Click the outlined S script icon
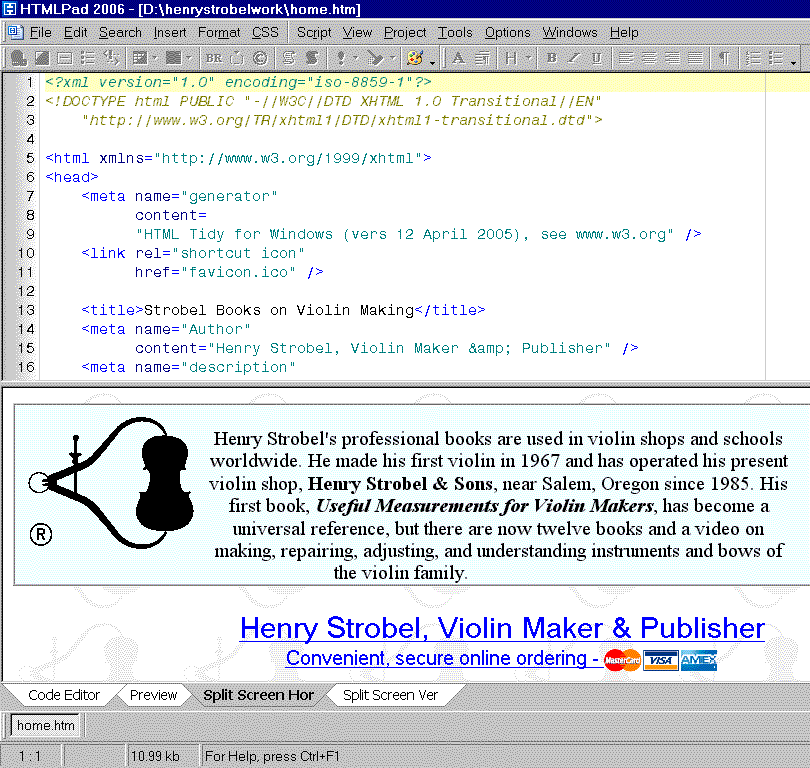Viewport: 810px width, 768px height. coord(289,58)
